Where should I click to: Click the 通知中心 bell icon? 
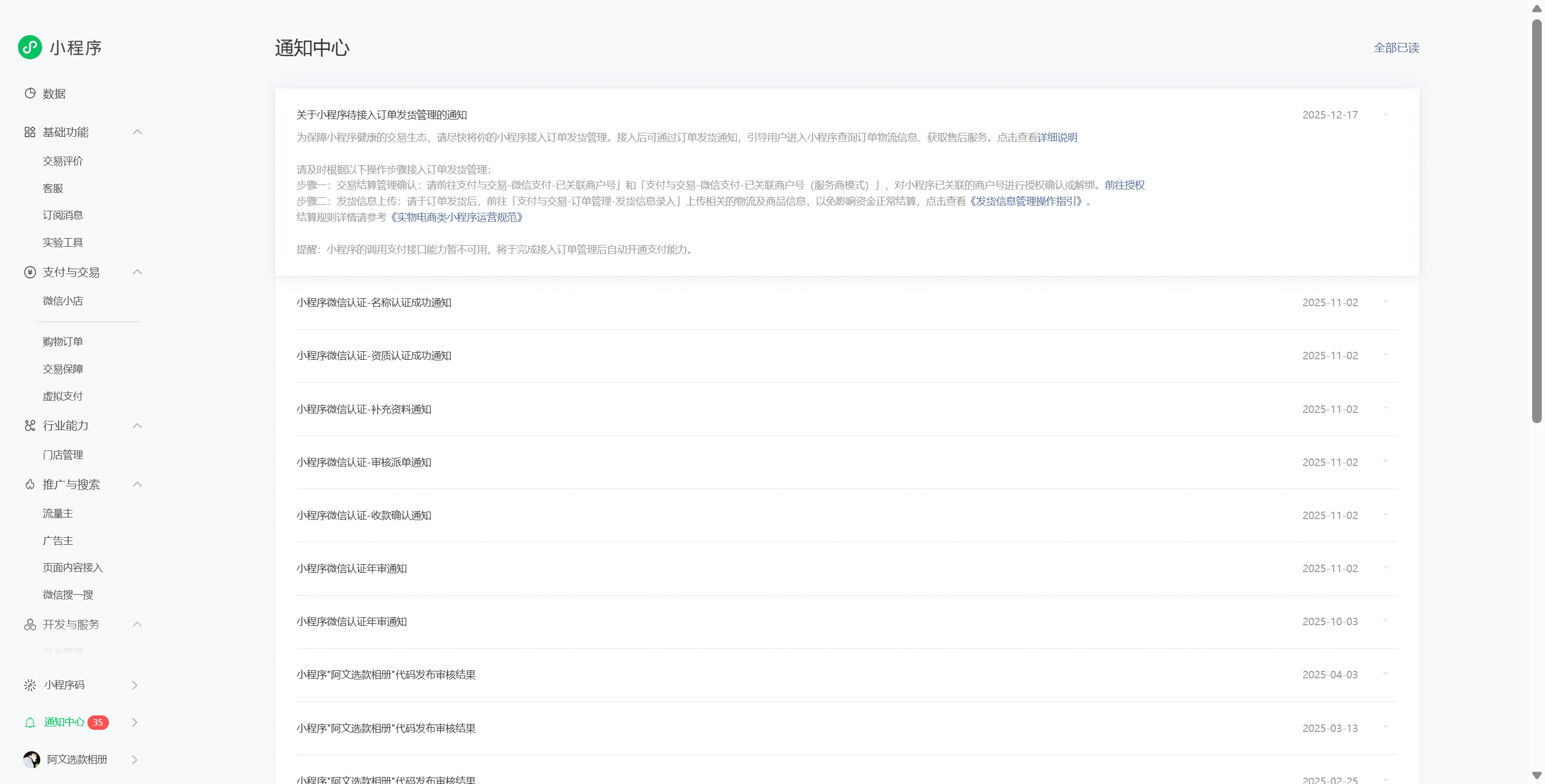(x=30, y=722)
